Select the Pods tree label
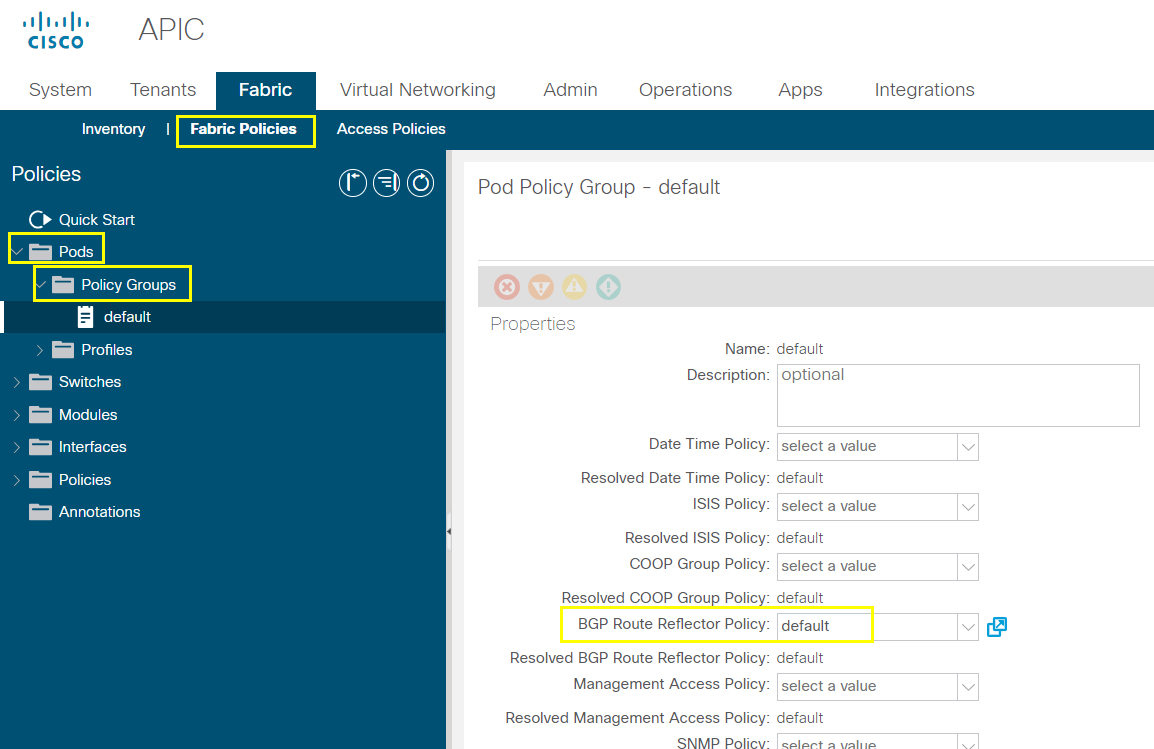 76,252
